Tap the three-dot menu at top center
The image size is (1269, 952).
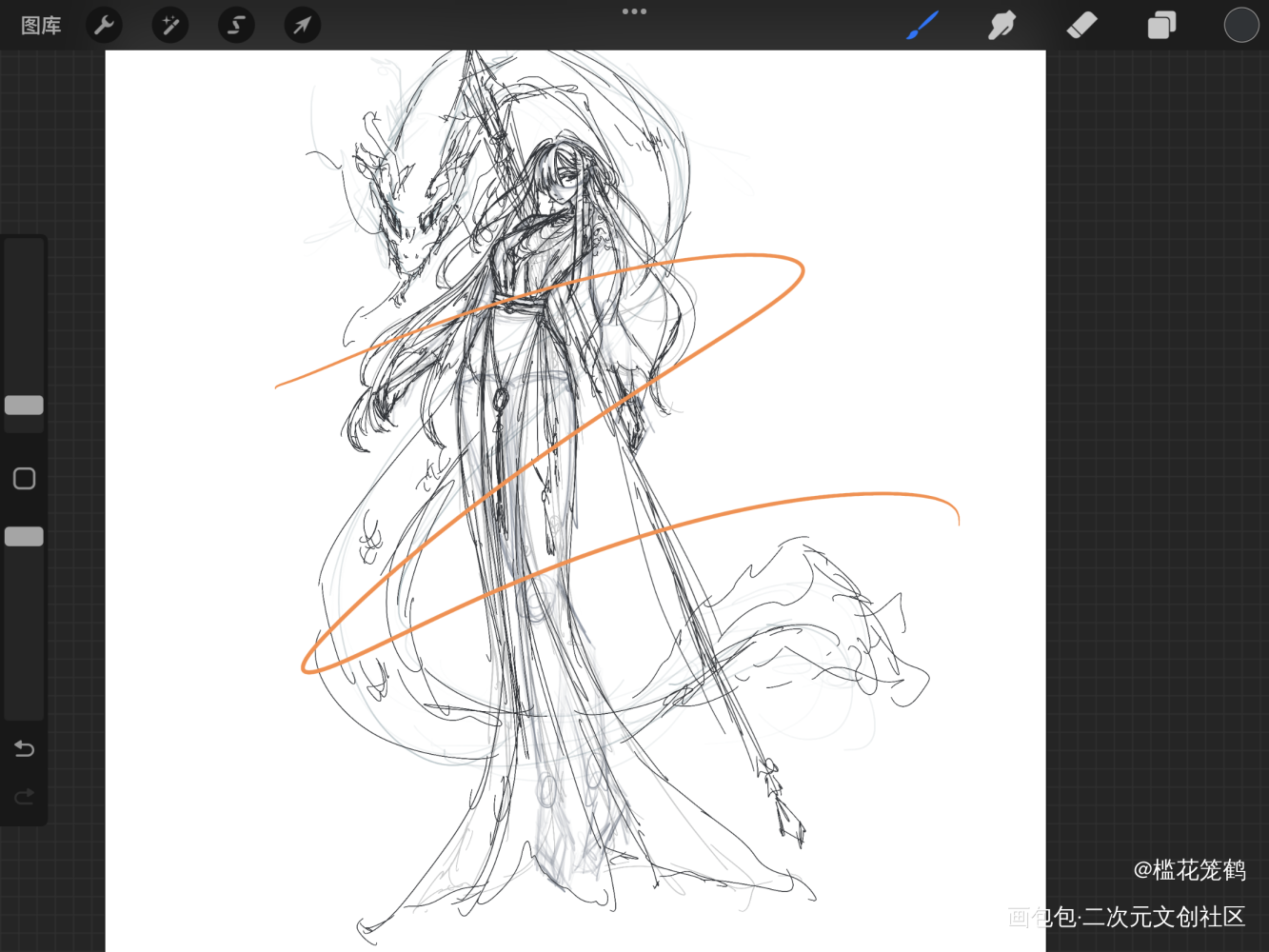tap(634, 11)
